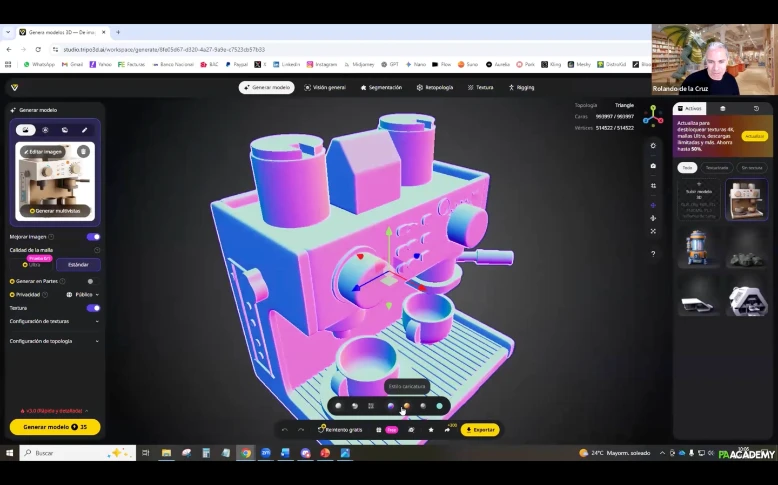This screenshot has width=778, height=485.
Task: Toggle the Mejorar imagen switch
Action: (93, 237)
